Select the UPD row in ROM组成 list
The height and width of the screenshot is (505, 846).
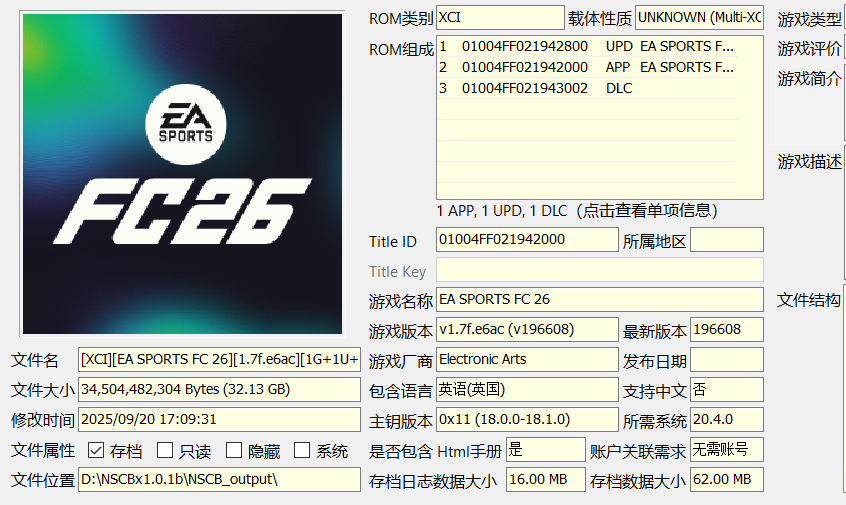(x=599, y=47)
